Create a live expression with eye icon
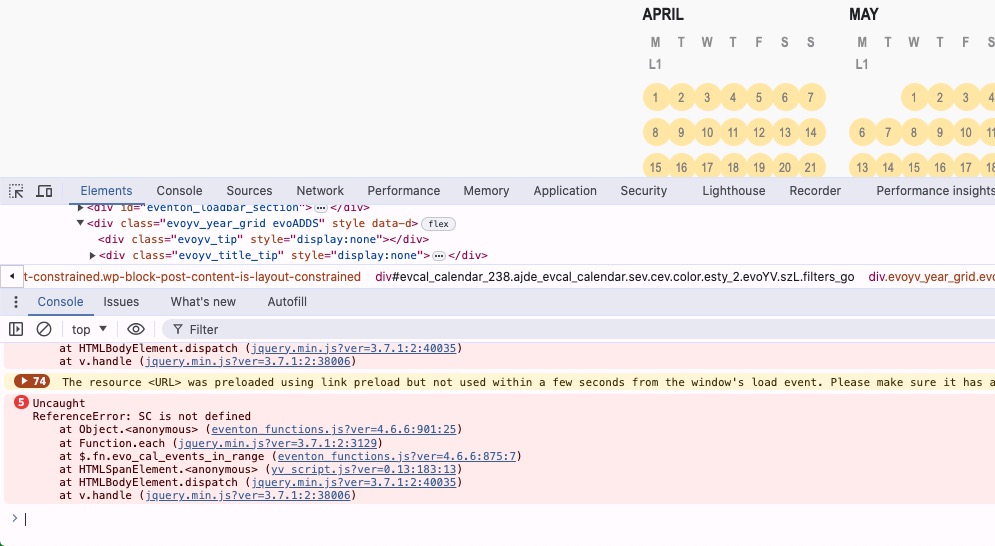Viewport: 995px width, 546px height. coord(136,330)
